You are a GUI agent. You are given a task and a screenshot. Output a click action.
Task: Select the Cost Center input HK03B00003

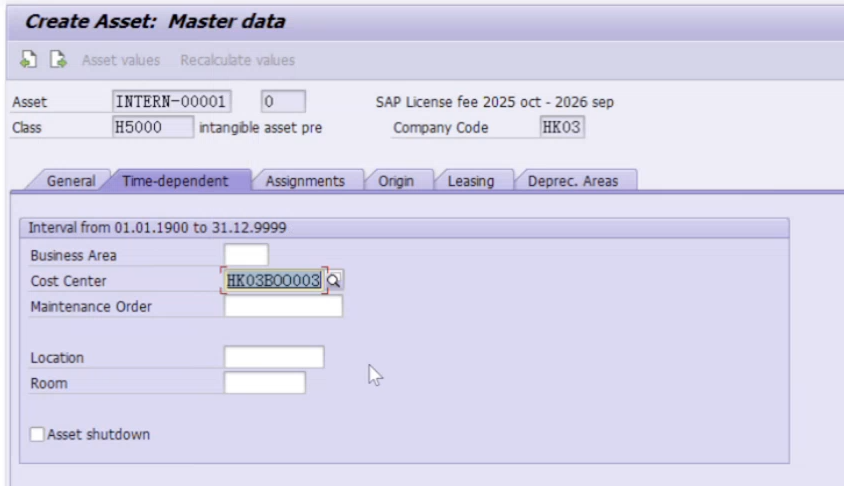[273, 281]
